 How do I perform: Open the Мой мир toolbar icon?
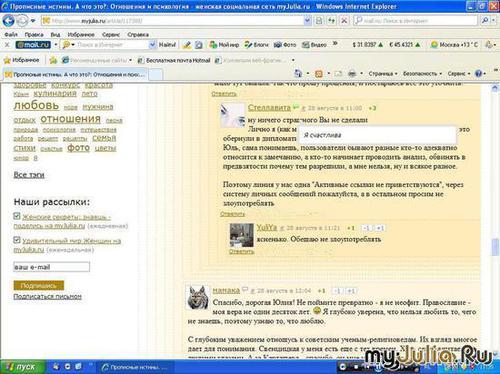click(x=224, y=45)
